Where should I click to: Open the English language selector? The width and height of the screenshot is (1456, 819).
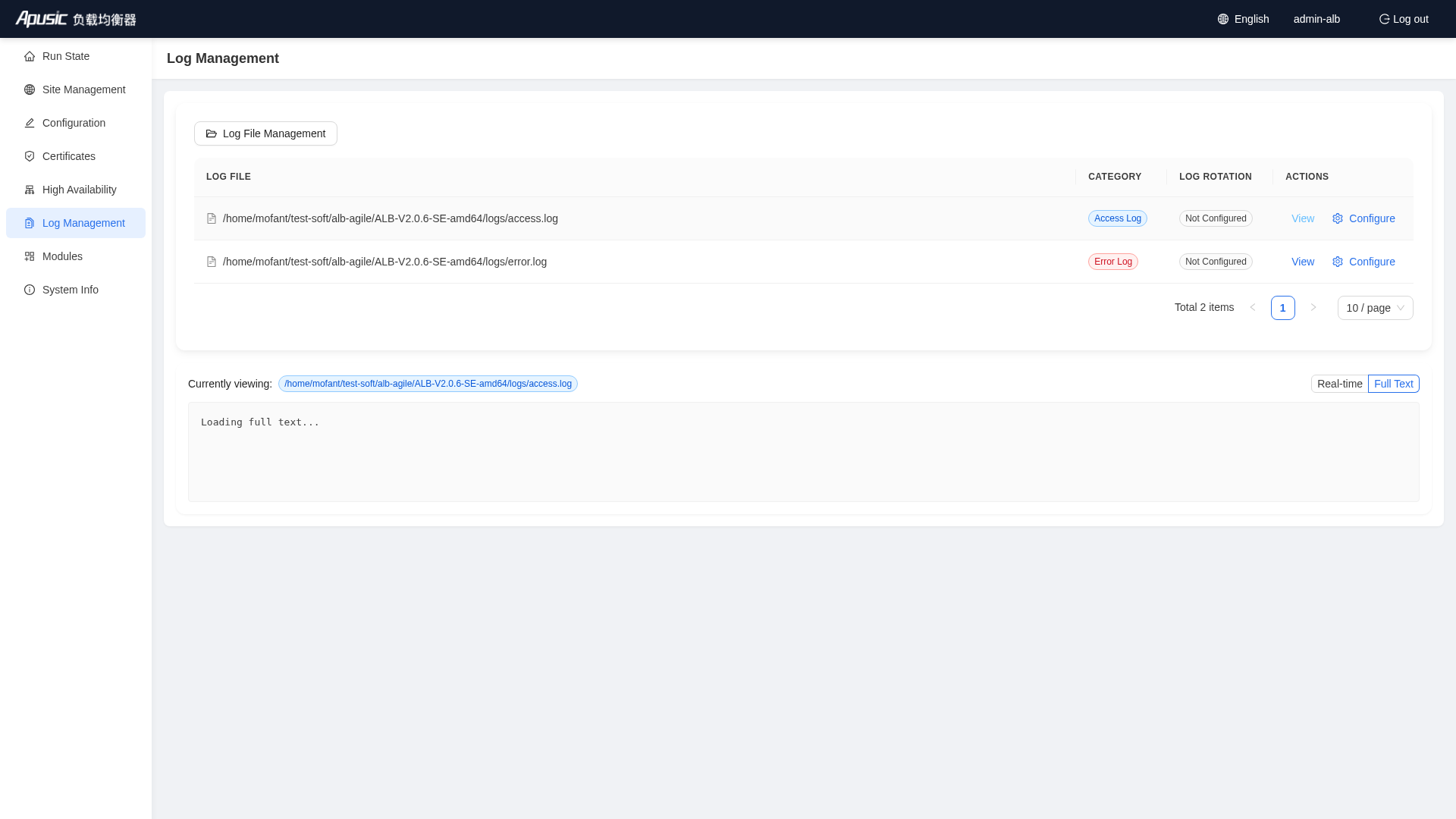pyautogui.click(x=1244, y=19)
